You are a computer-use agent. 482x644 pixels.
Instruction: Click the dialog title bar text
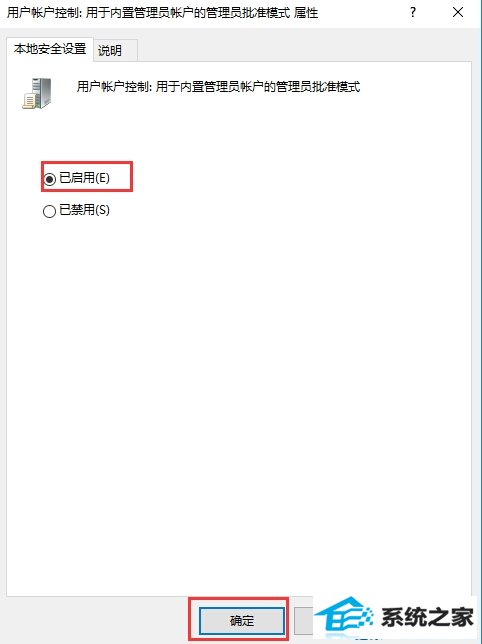coord(162,13)
